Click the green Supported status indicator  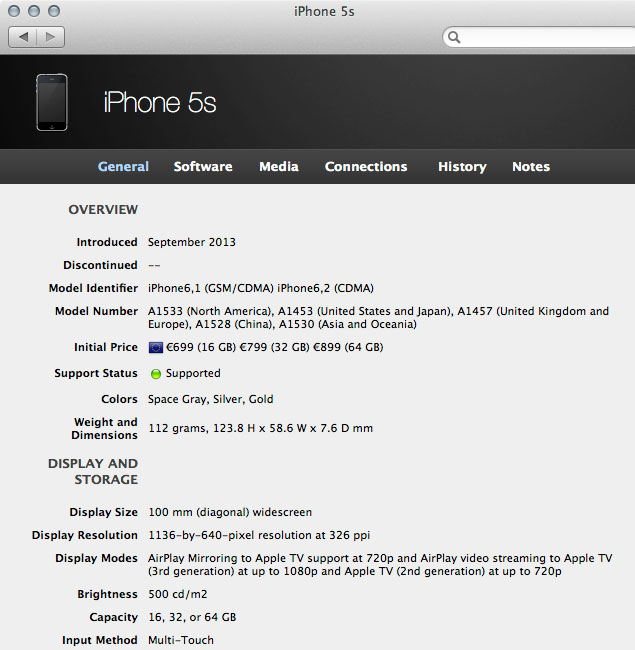[156, 374]
